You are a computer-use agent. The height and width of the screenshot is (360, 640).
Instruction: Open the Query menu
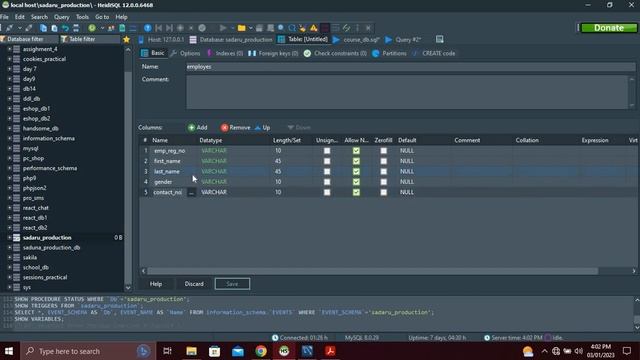pyautogui.click(x=62, y=17)
